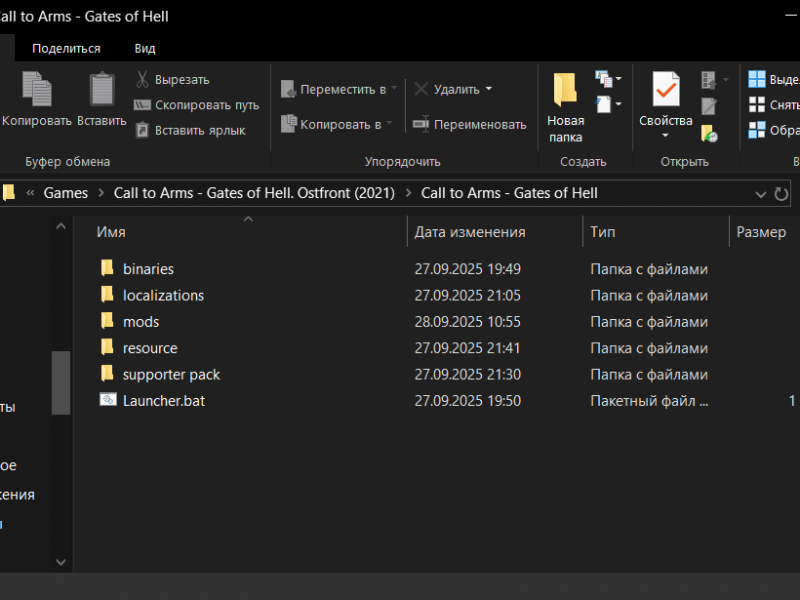Click the Games breadcrumb in the address bar
Viewport: 800px width, 600px height.
66,193
